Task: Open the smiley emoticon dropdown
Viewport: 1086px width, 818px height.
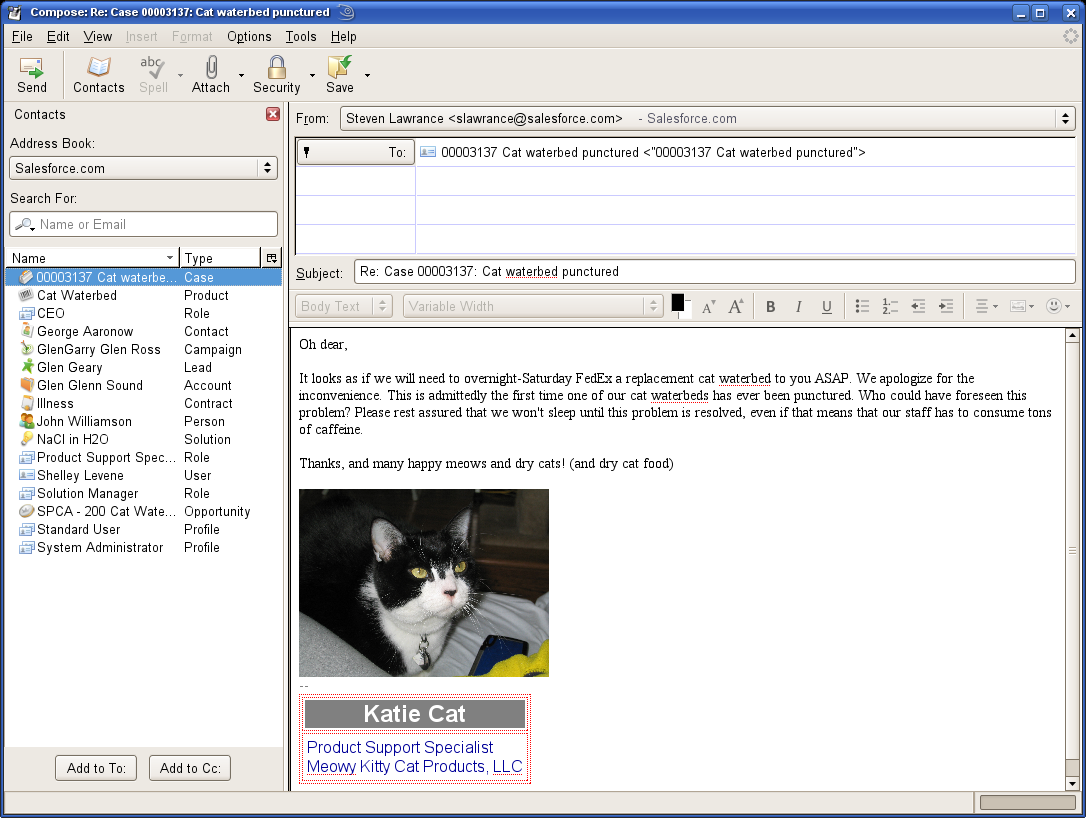Action: [x=1058, y=306]
